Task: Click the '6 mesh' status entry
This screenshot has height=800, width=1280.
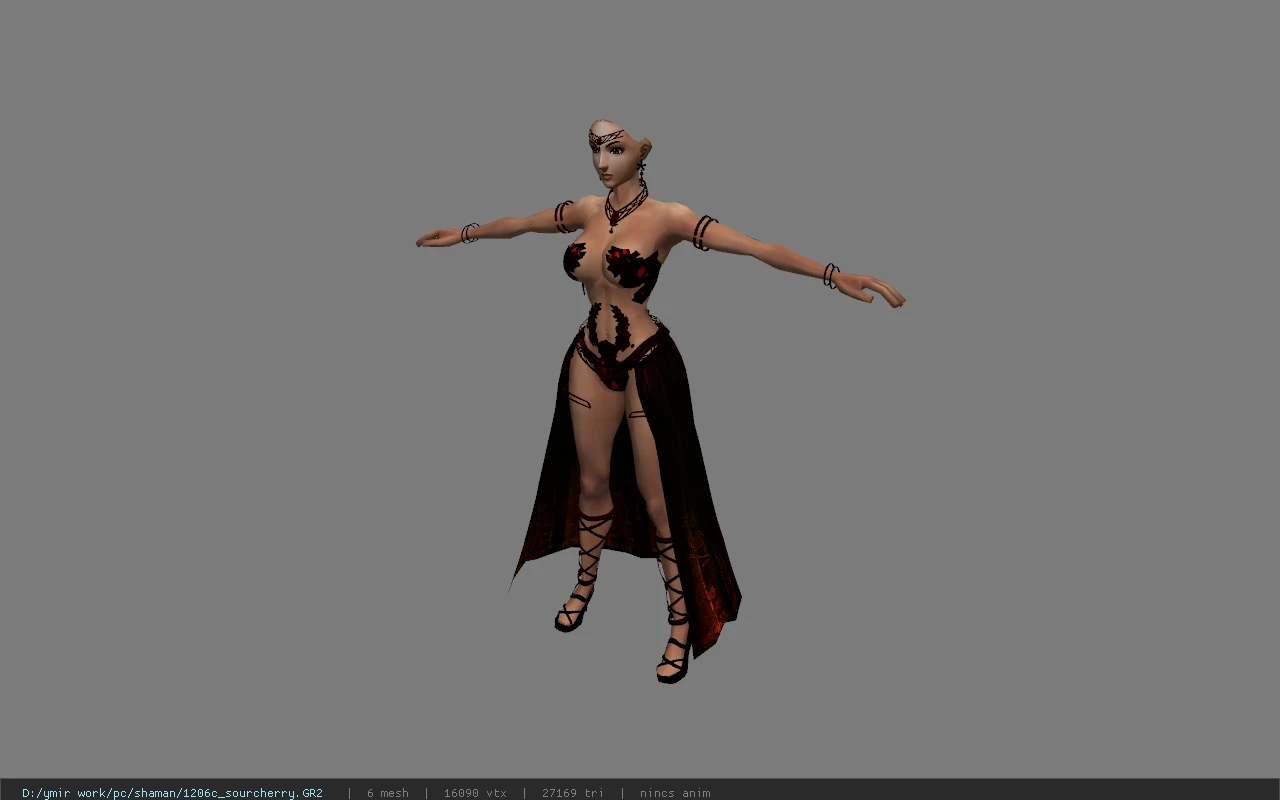Action: pyautogui.click(x=388, y=793)
